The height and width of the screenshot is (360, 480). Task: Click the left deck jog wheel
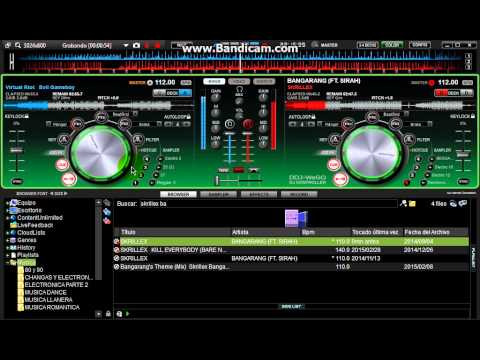pyautogui.click(x=101, y=154)
